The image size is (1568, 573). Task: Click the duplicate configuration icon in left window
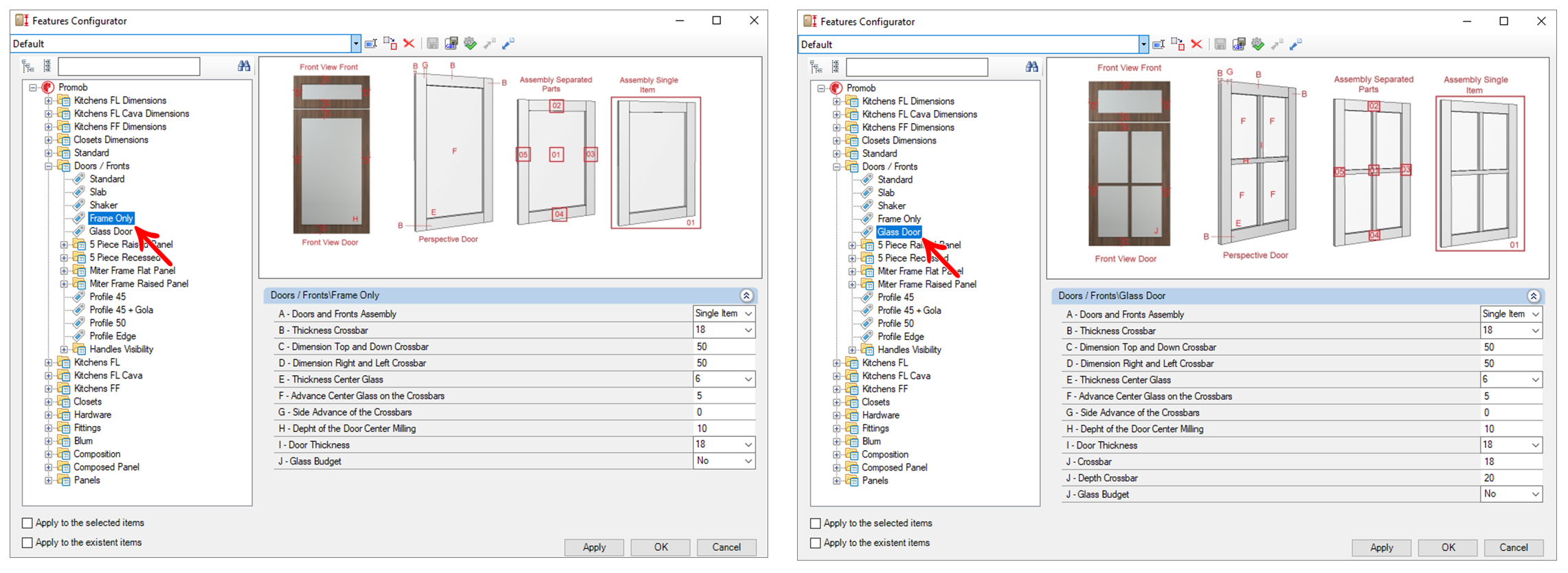coord(390,44)
